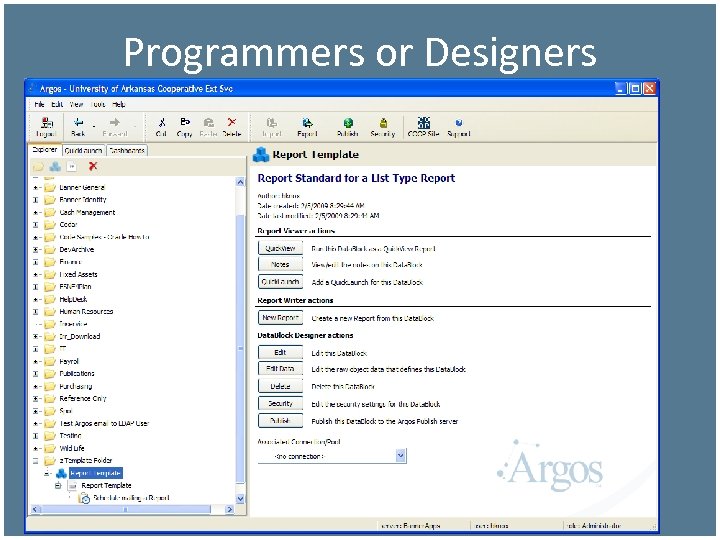Click the Copy toolbar icon

(x=185, y=122)
